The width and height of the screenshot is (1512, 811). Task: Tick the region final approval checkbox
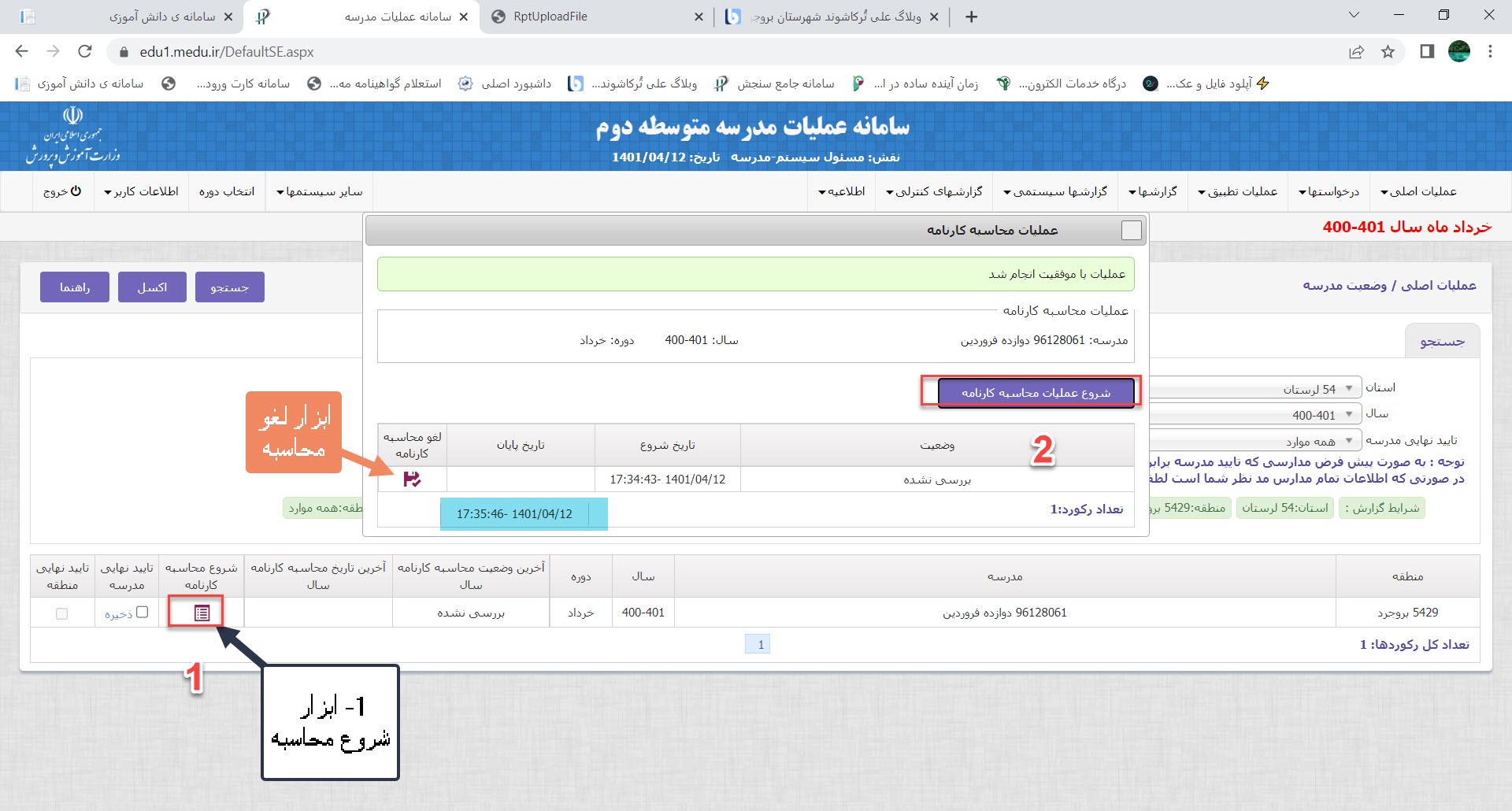click(x=62, y=613)
